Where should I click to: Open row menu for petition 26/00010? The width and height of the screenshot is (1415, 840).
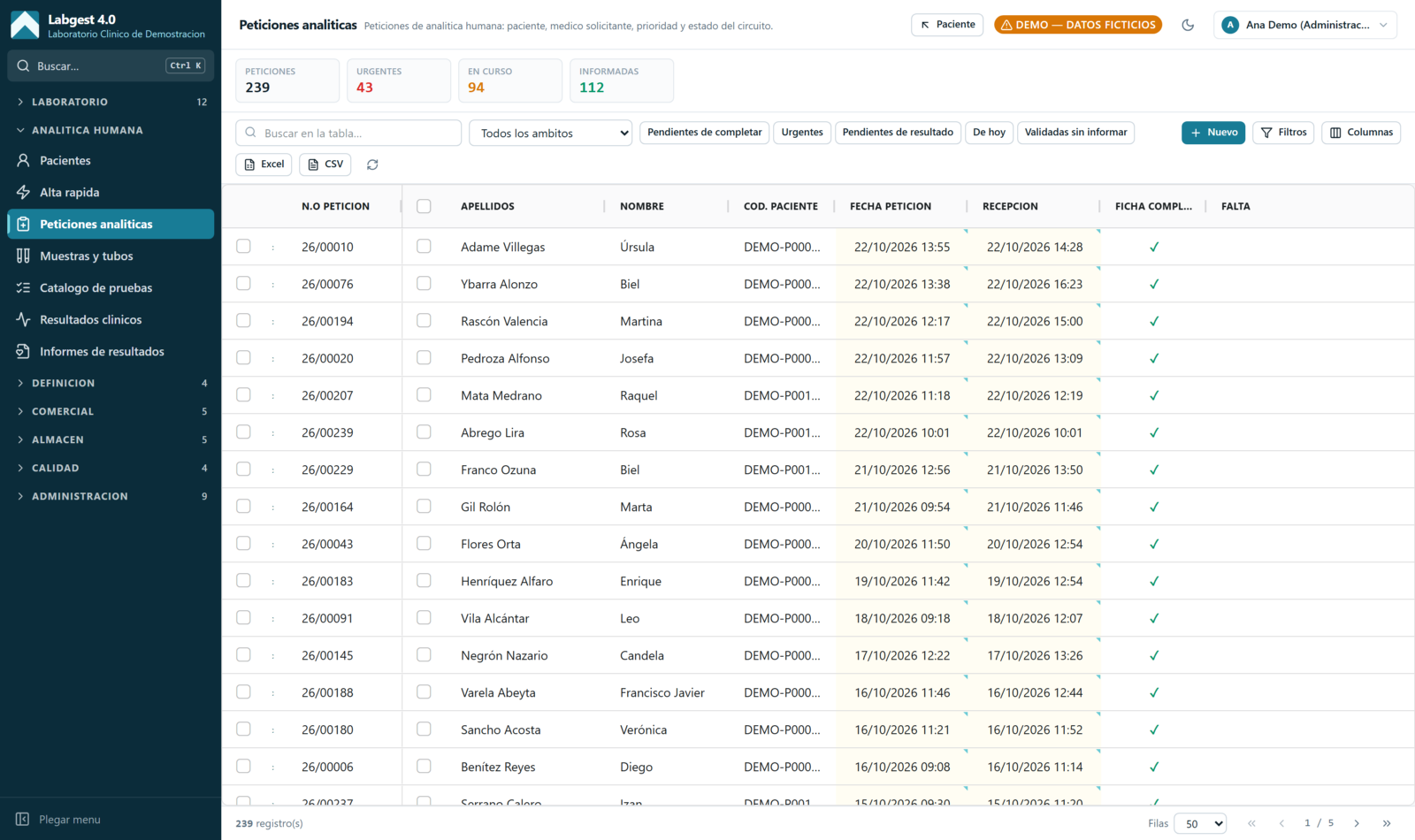[x=272, y=248]
